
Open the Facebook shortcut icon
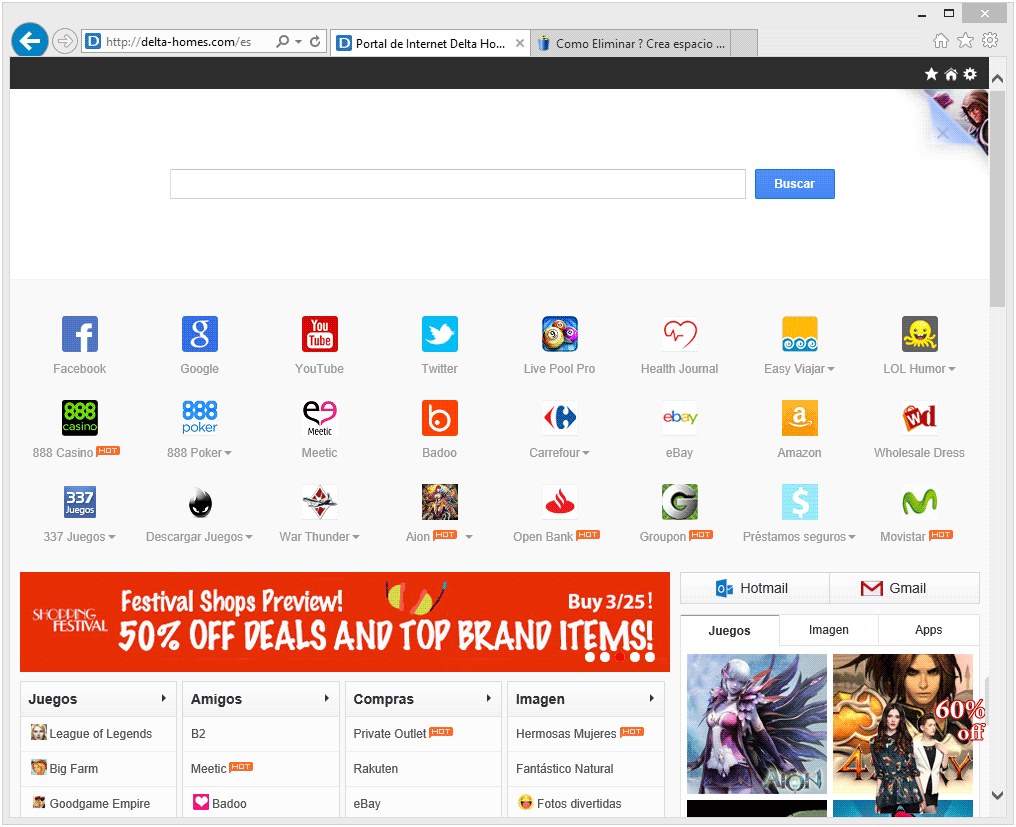tap(80, 334)
